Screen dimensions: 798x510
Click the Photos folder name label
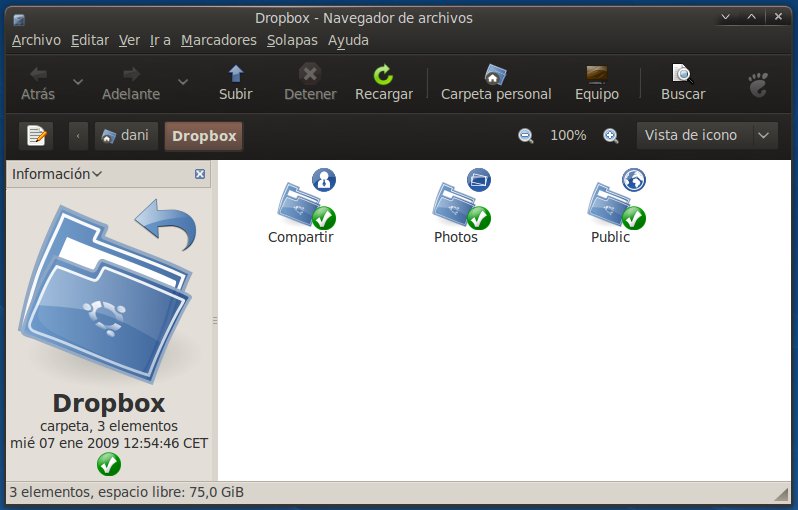455,237
